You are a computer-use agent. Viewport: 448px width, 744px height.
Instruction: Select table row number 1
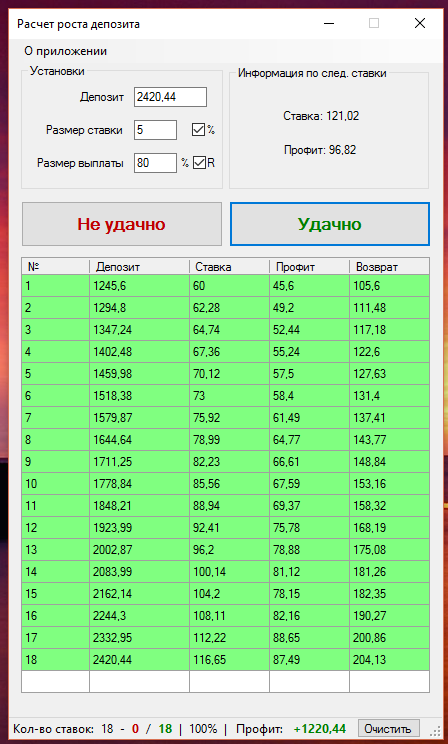click(x=225, y=286)
